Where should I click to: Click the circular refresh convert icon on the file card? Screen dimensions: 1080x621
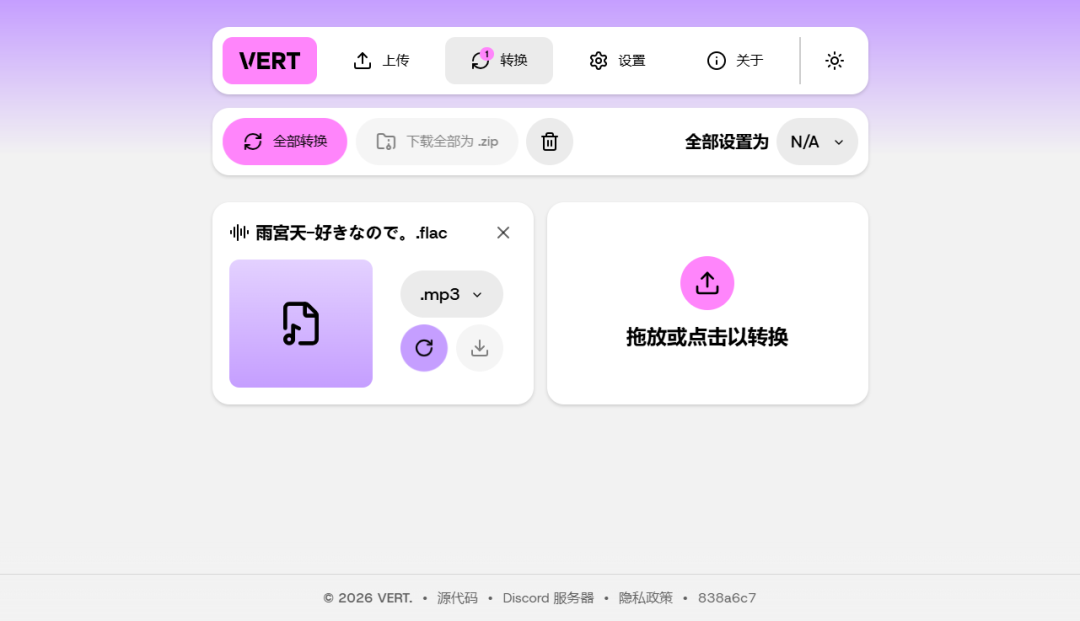click(423, 347)
